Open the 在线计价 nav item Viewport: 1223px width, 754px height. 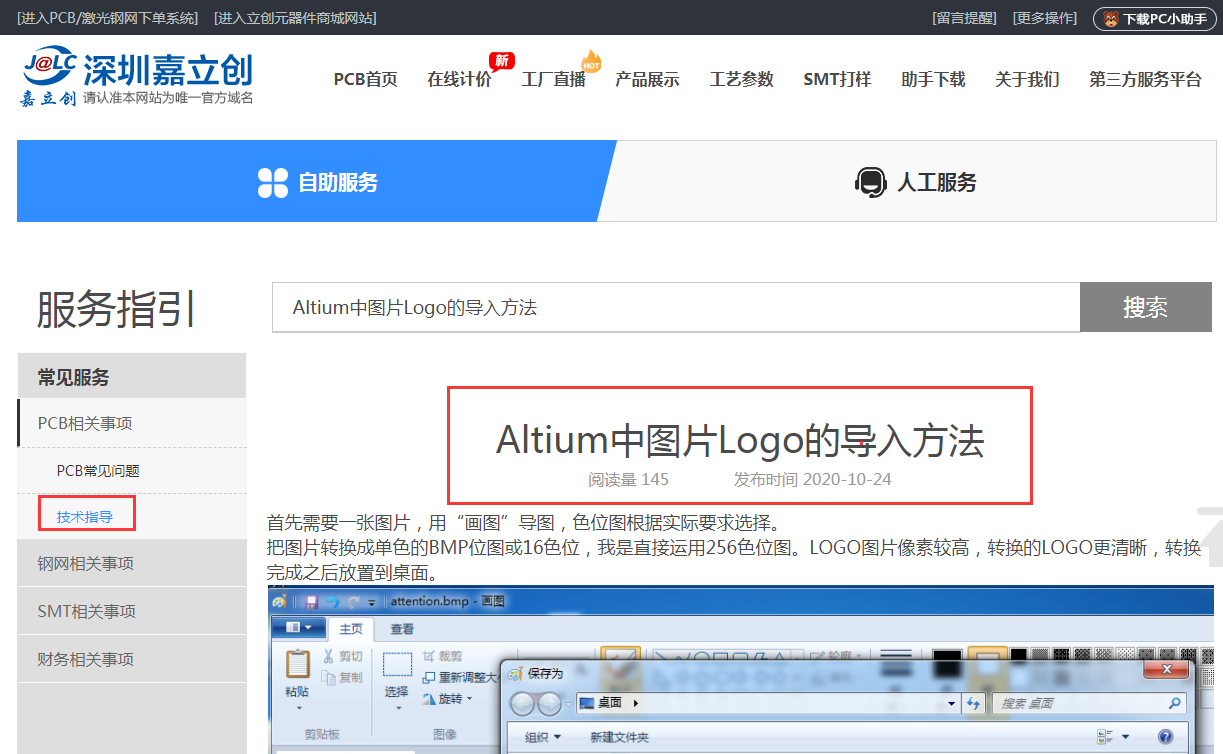coord(459,80)
